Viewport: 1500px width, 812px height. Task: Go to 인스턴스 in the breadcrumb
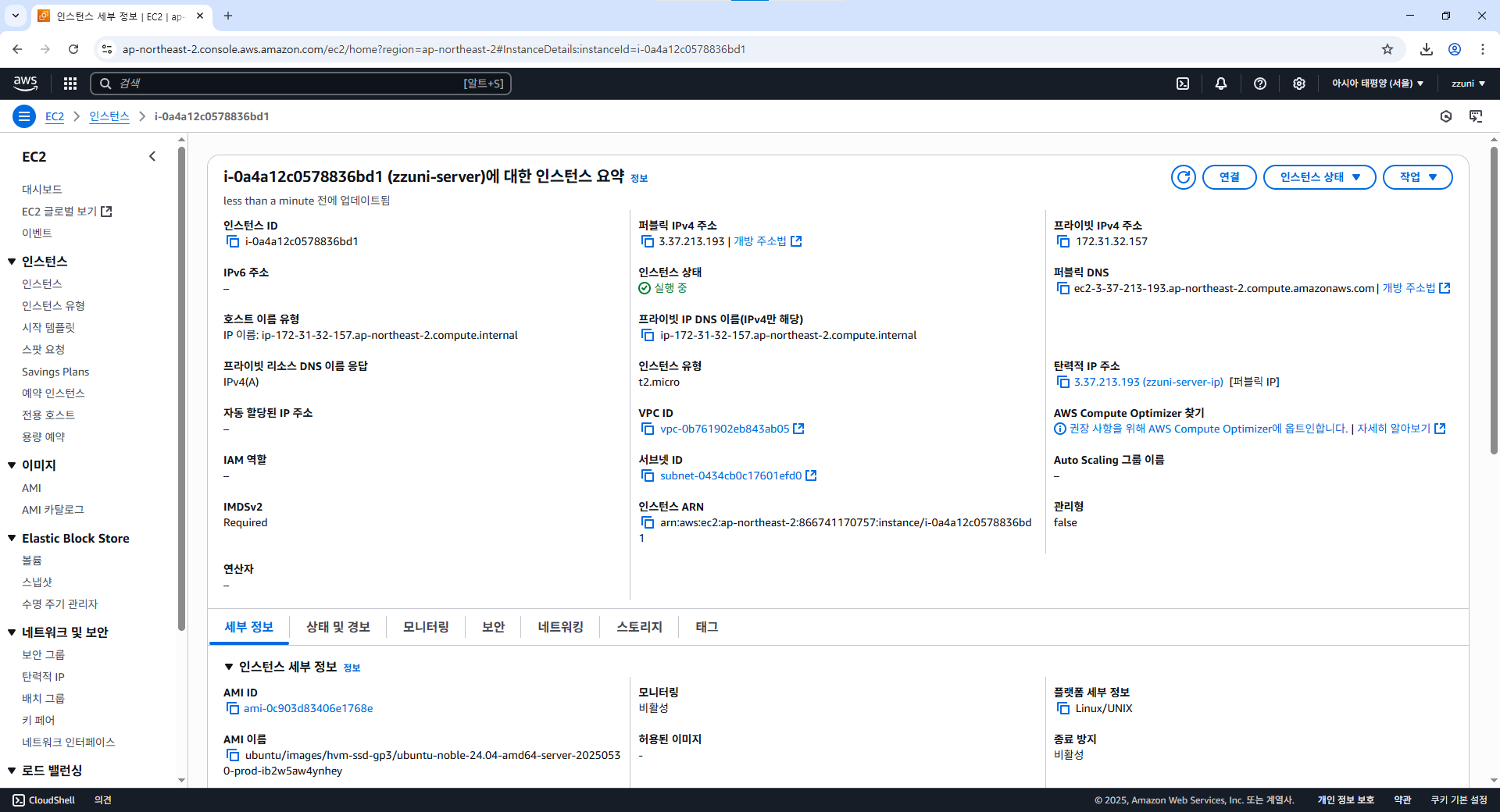109,116
